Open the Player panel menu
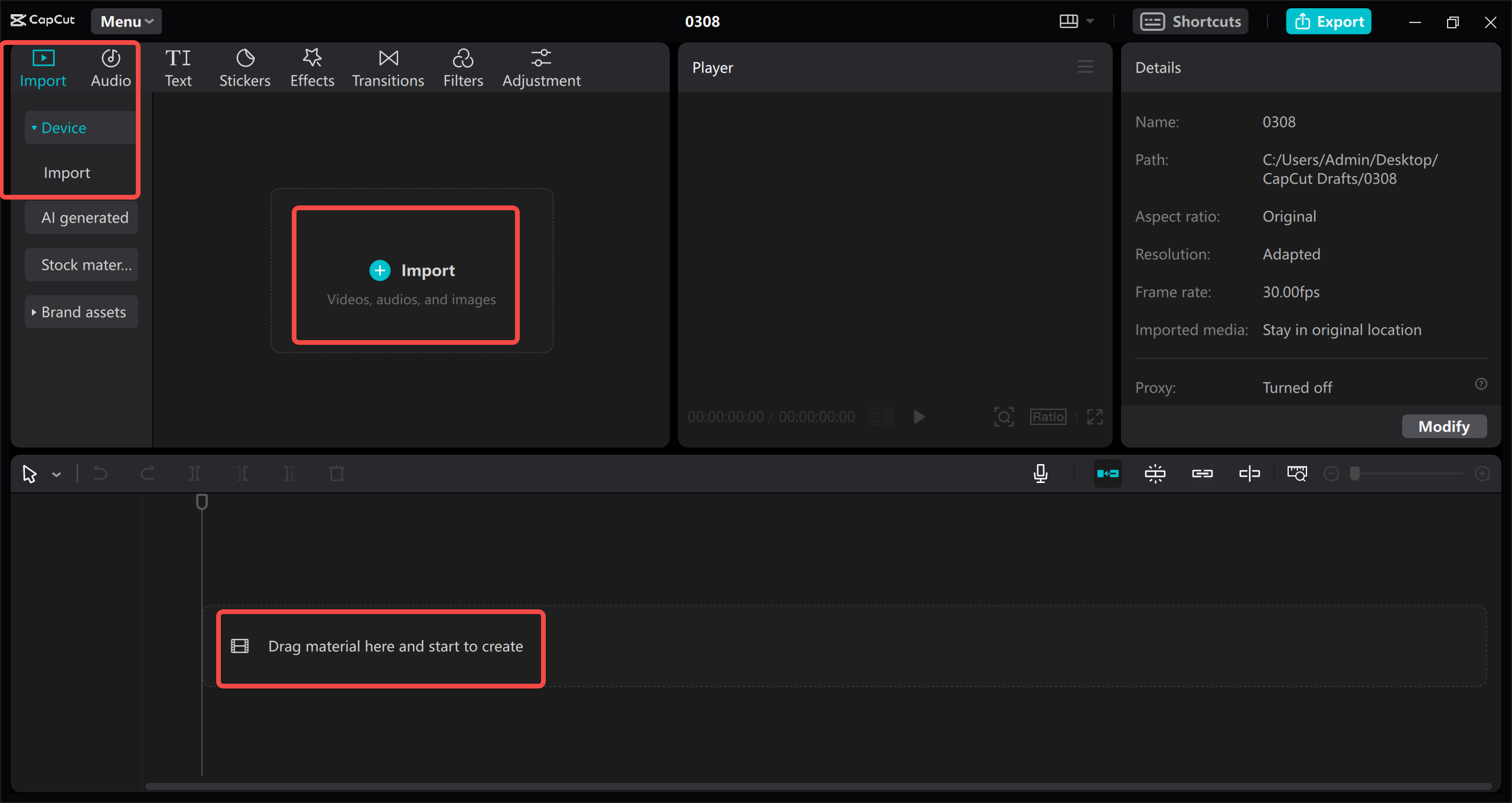The height and width of the screenshot is (803, 1512). click(1086, 67)
